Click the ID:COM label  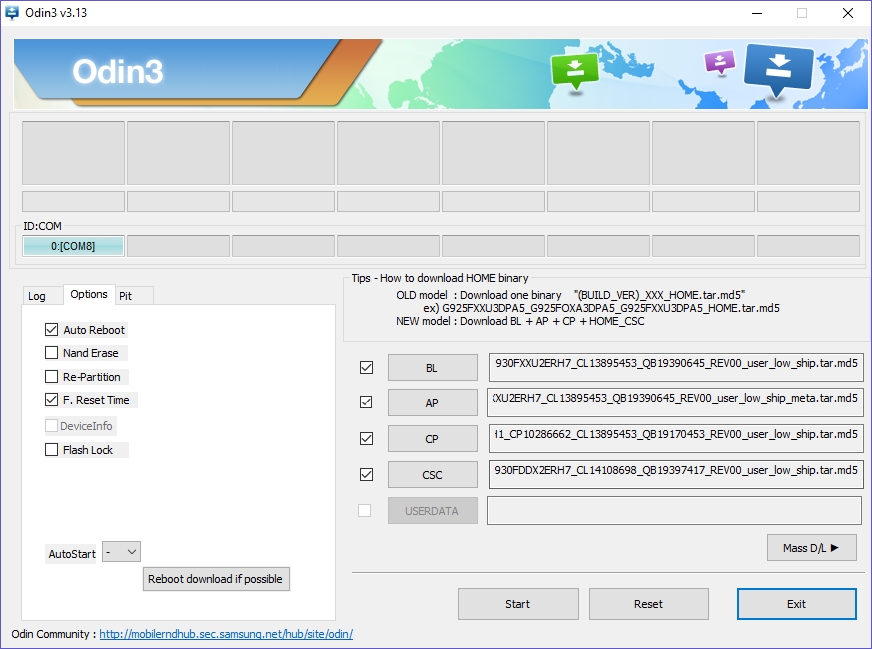coord(42,226)
